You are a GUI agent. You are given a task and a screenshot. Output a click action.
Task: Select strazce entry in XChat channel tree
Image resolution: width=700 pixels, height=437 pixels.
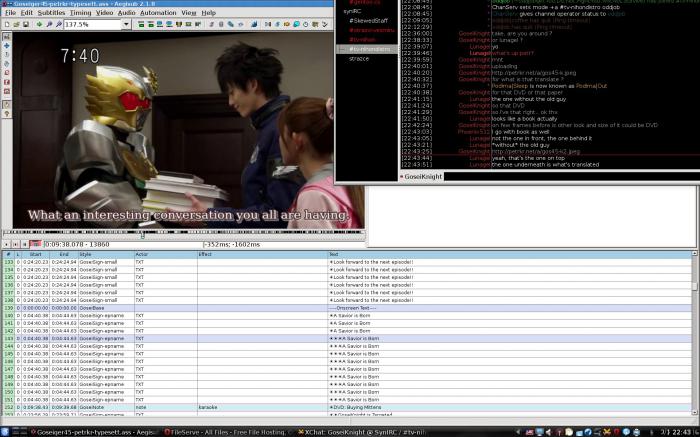click(x=358, y=58)
